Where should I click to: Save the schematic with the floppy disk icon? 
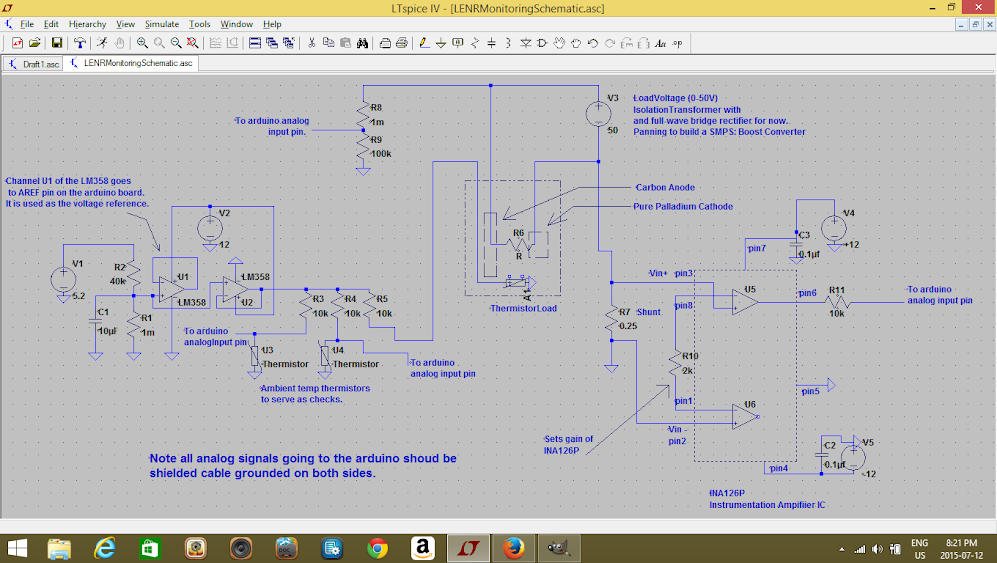57,43
